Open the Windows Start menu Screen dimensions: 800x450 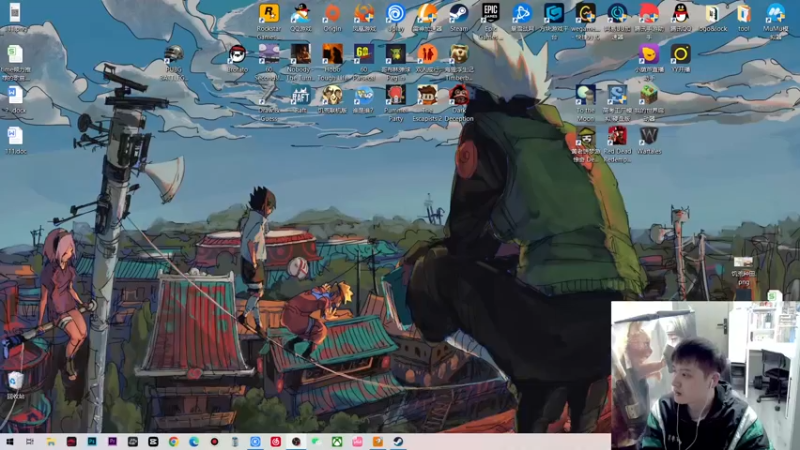[x=10, y=442]
